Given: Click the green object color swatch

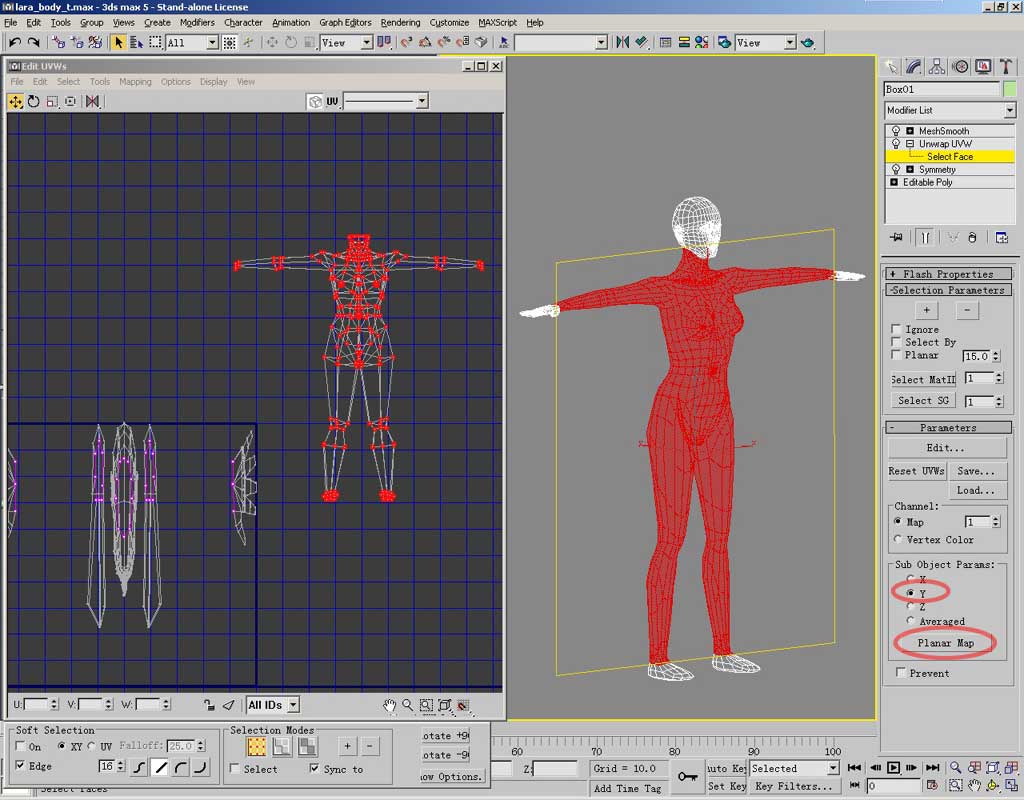Looking at the screenshot, I should point(1009,89).
